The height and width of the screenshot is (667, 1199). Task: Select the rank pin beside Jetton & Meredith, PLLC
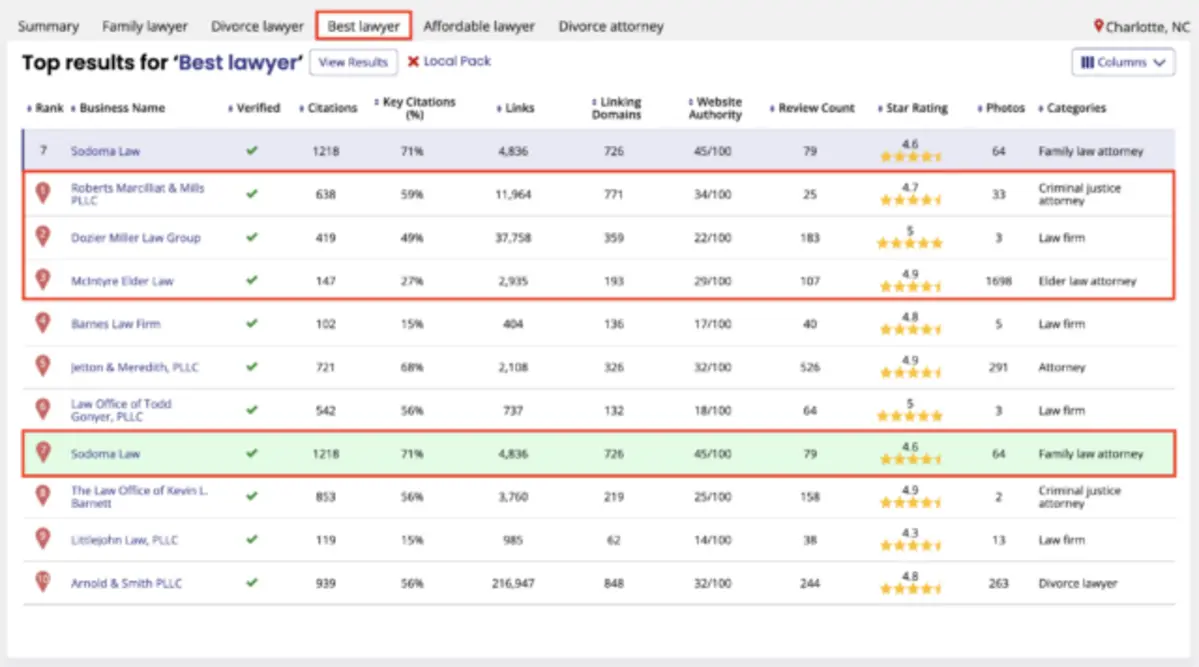click(x=41, y=367)
